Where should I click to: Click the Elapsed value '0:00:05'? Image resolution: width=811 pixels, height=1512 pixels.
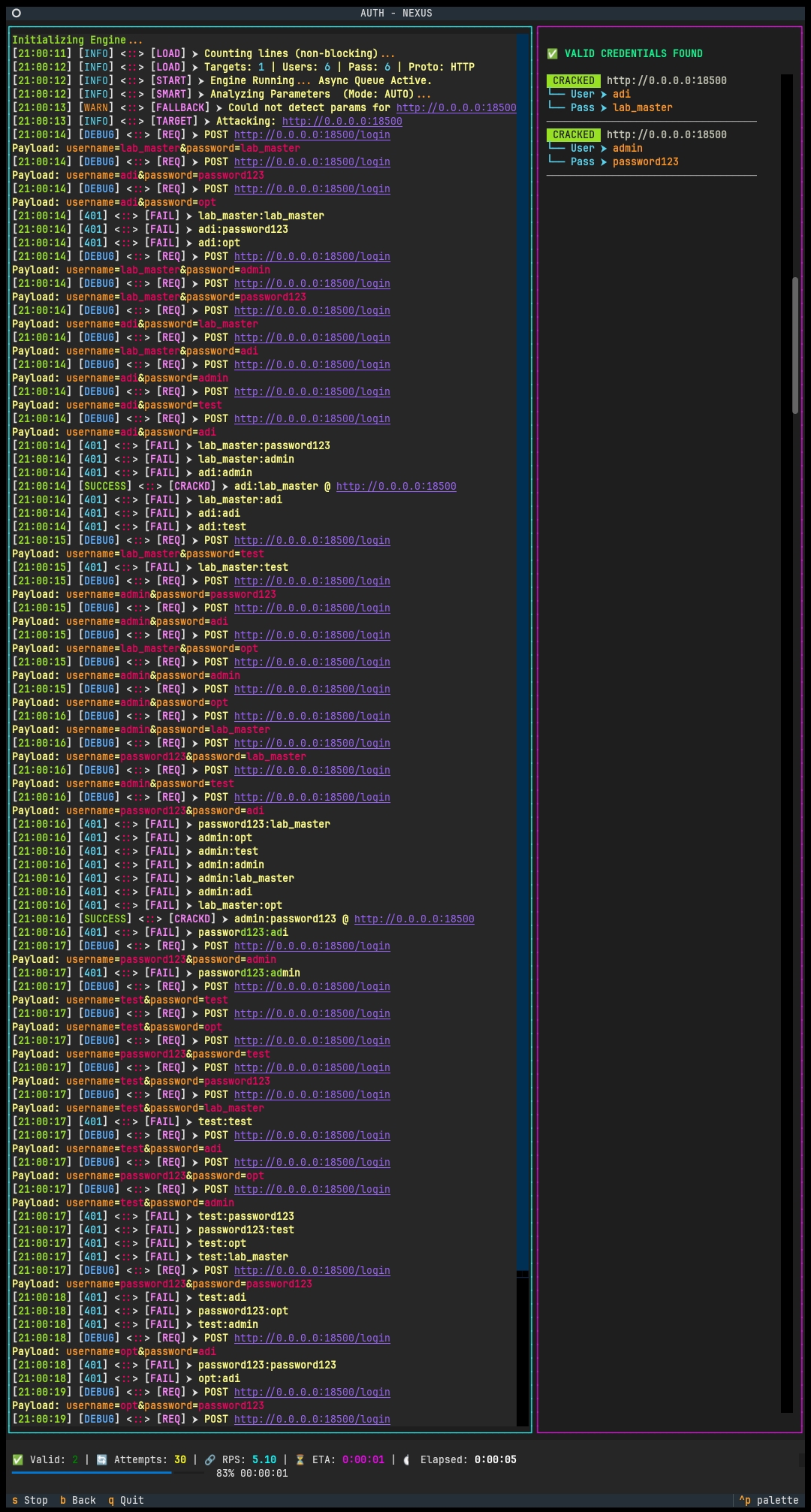(x=496, y=1459)
